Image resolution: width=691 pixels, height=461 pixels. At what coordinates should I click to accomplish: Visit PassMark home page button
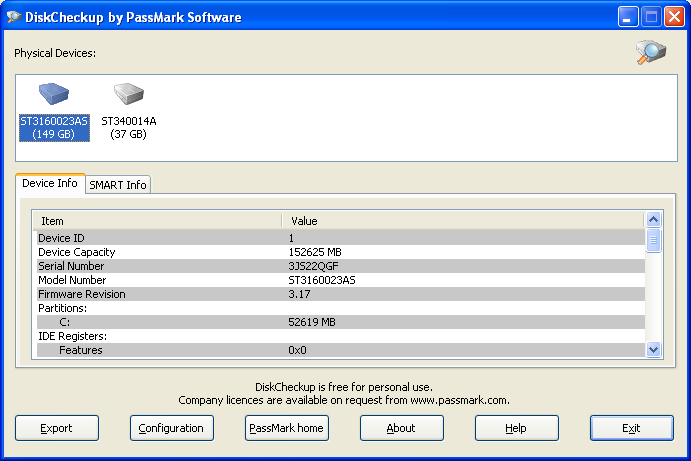(287, 428)
